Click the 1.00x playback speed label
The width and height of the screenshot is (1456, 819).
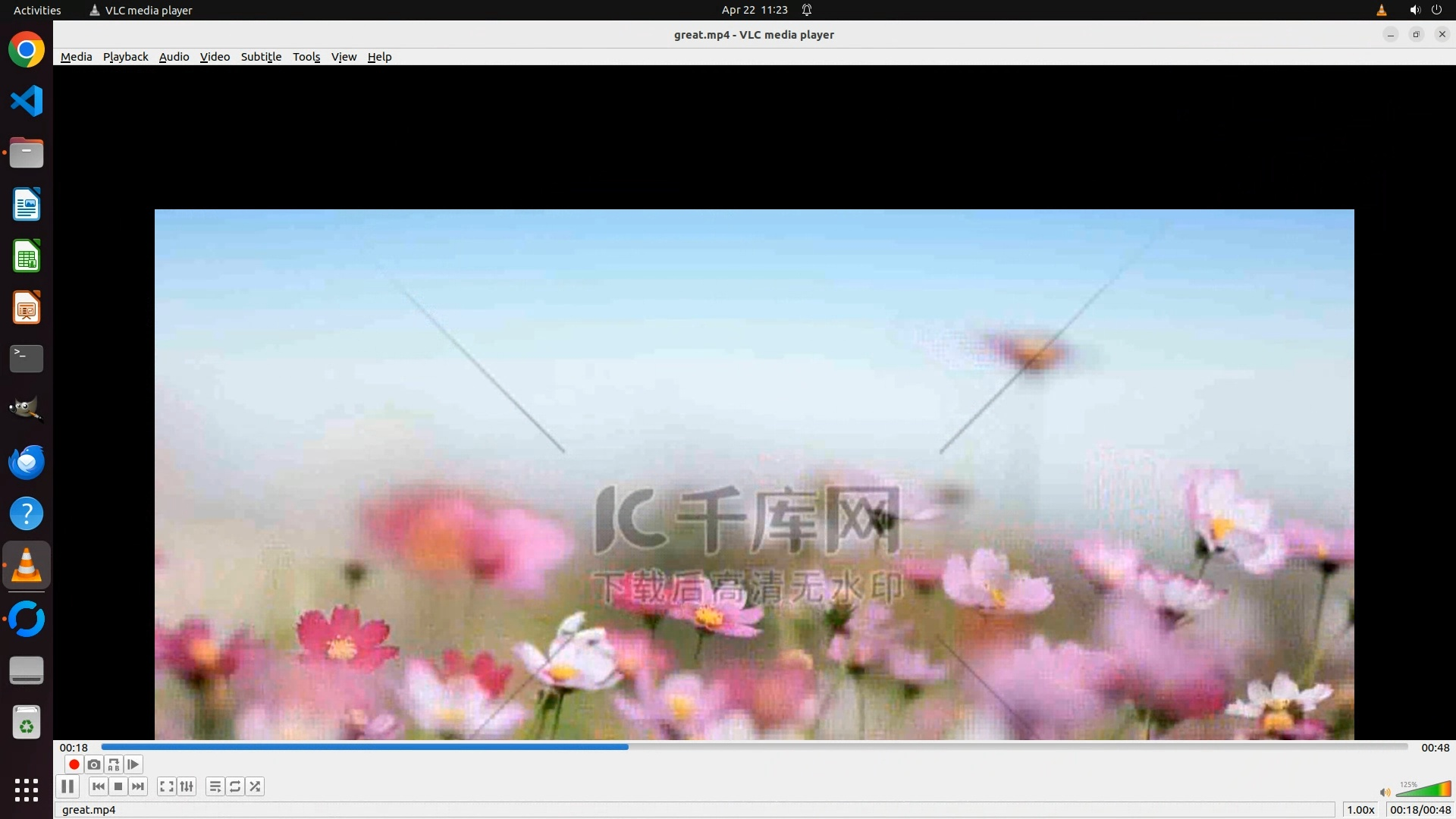click(1360, 810)
